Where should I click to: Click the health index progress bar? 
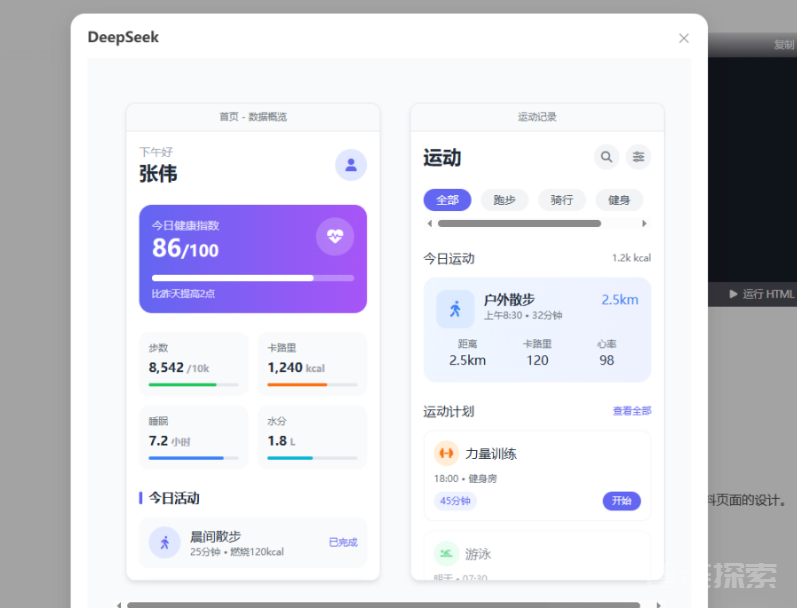coord(253,278)
